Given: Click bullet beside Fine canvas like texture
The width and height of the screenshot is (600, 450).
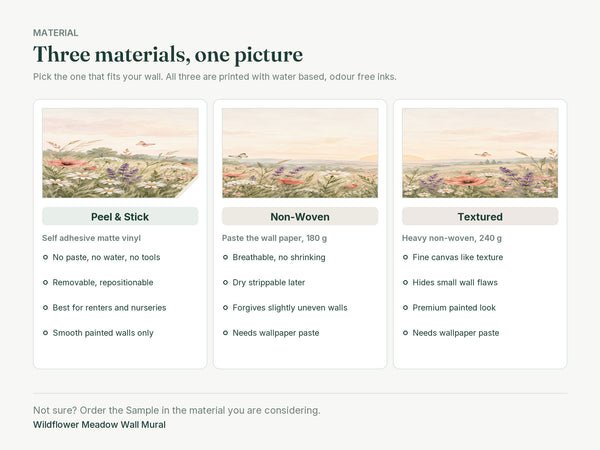Looking at the screenshot, I should [x=405, y=257].
